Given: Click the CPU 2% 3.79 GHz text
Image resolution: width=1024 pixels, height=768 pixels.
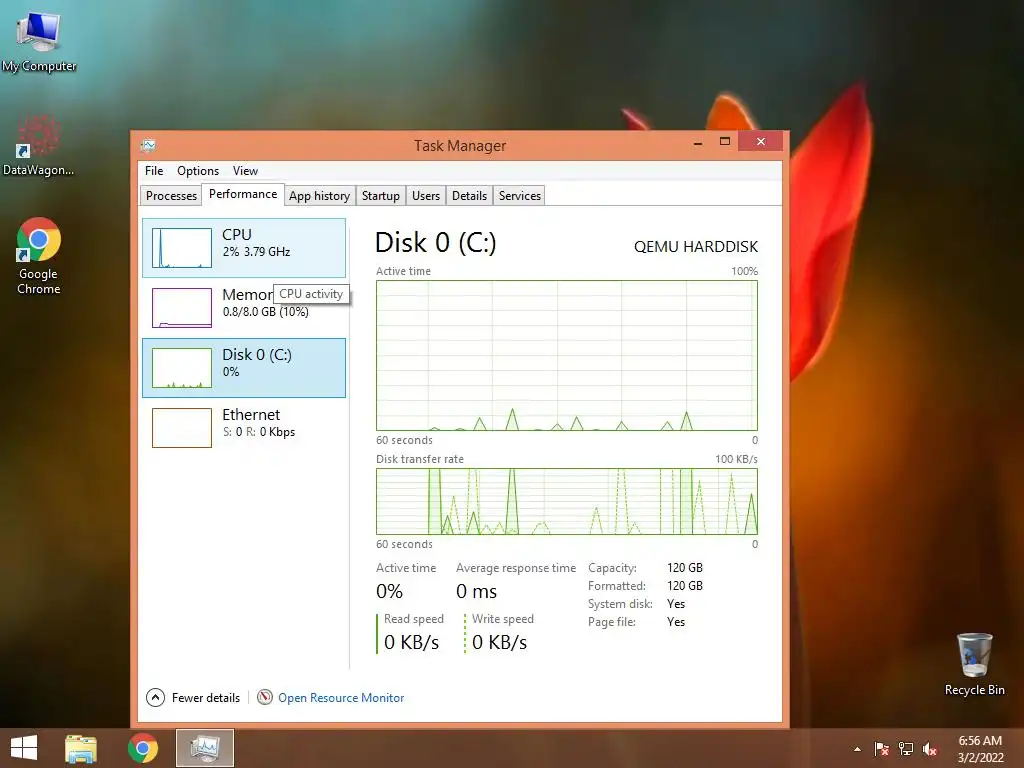Looking at the screenshot, I should click(x=256, y=251).
